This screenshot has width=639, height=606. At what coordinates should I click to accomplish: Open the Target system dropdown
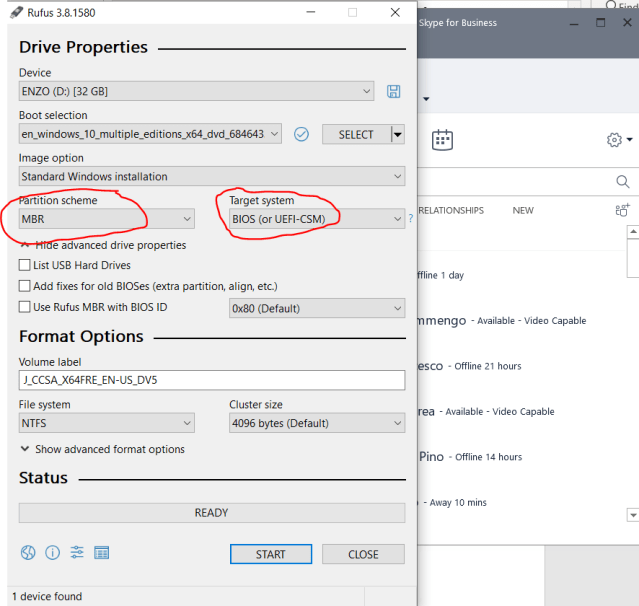[x=310, y=219]
